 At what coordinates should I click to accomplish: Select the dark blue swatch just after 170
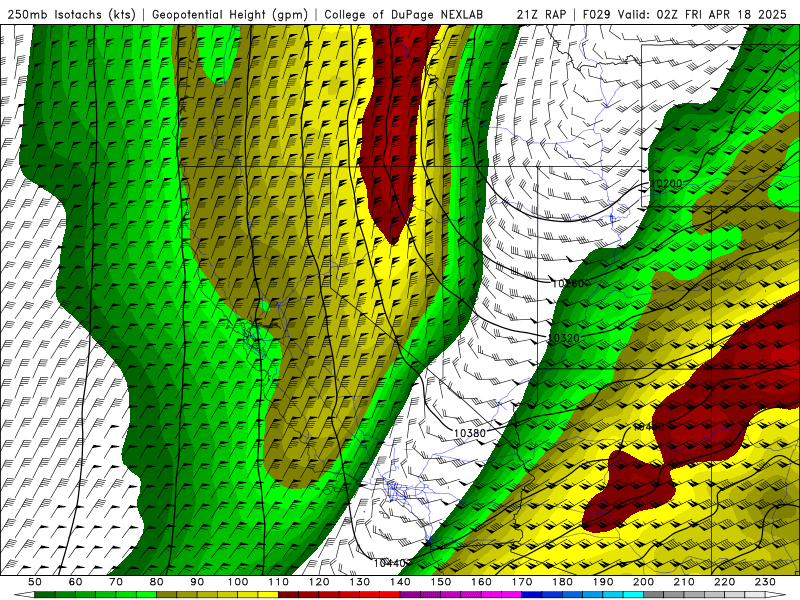532,595
